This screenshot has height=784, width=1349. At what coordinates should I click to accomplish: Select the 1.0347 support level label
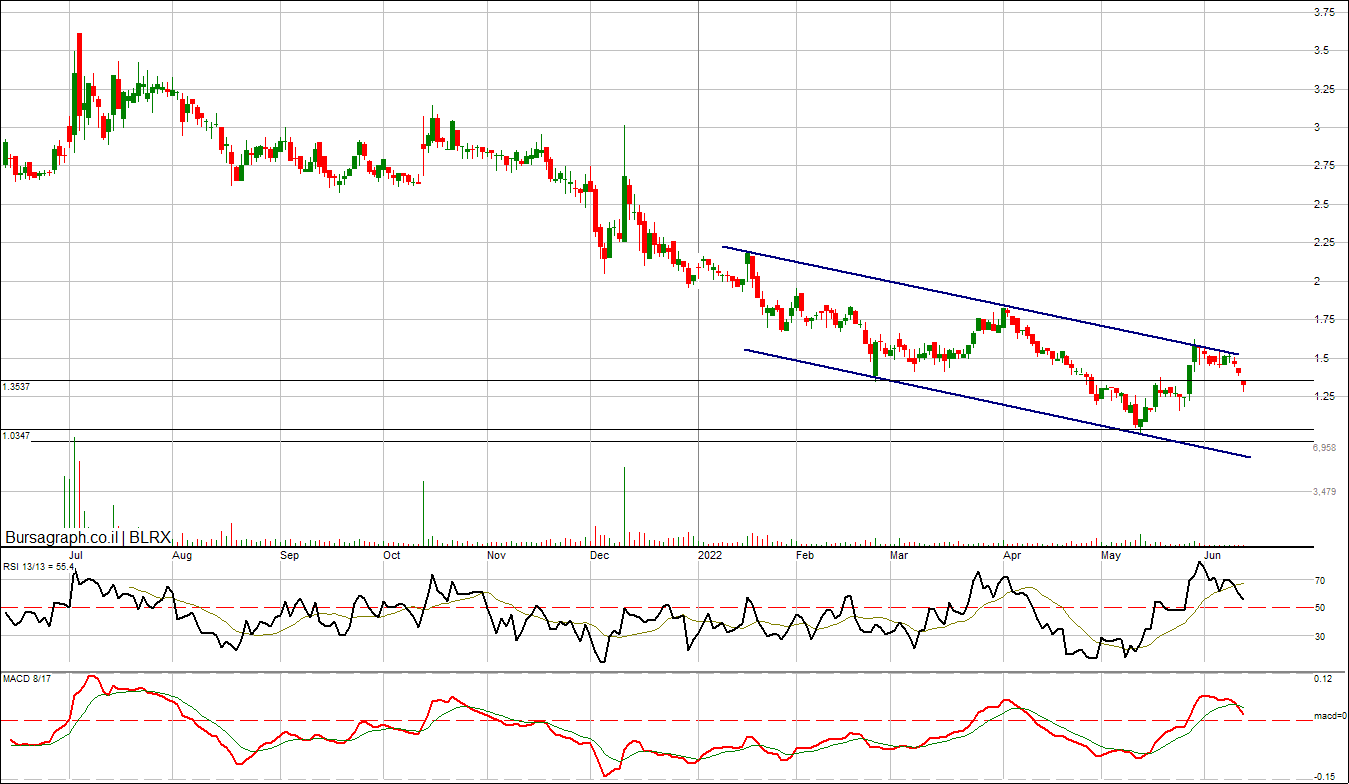click(x=15, y=436)
